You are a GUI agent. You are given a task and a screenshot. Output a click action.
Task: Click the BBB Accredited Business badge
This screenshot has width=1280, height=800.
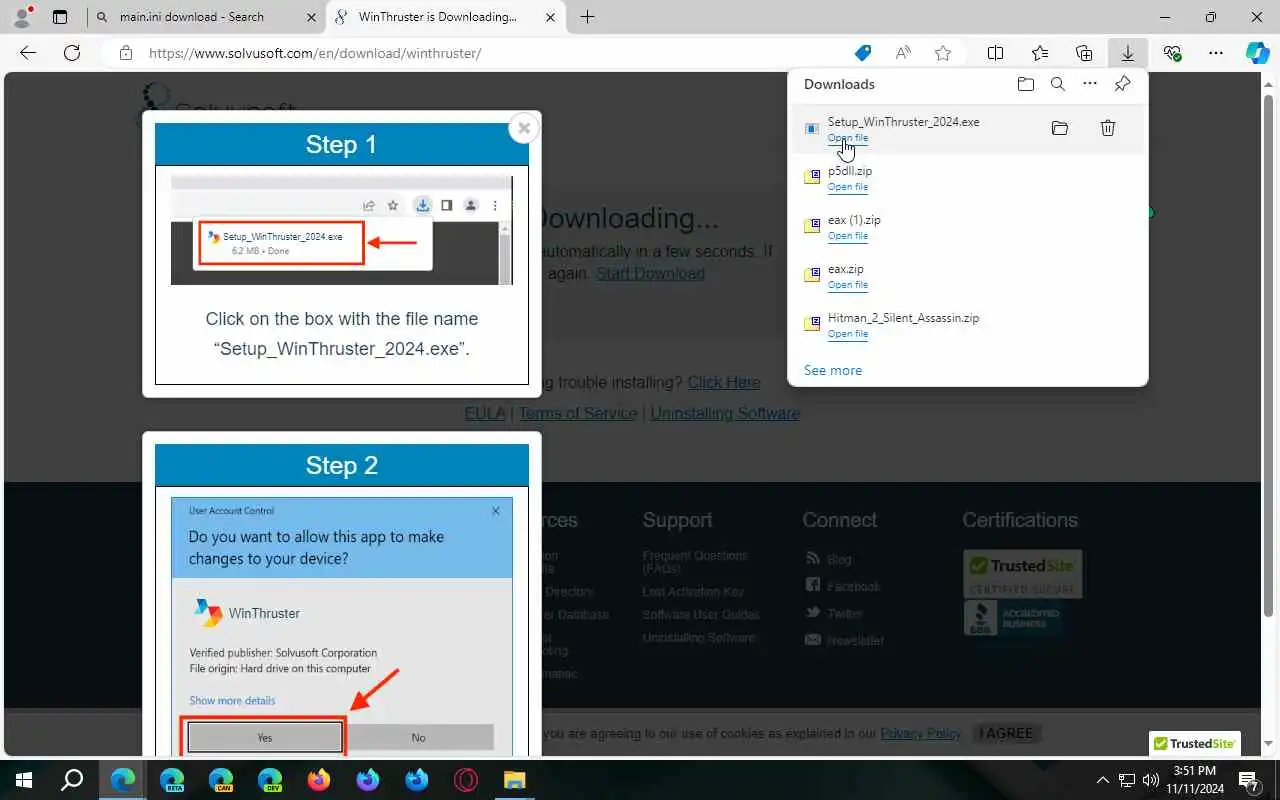pyautogui.click(x=1013, y=618)
